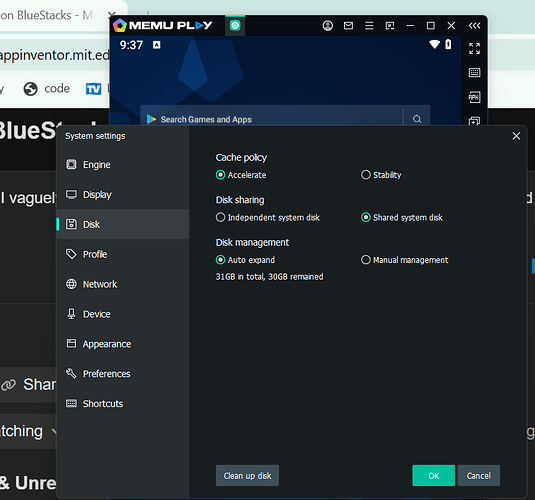Viewport: 535px width, 500px height.
Task: Confirm settings with the OK button
Action: pyautogui.click(x=433, y=475)
